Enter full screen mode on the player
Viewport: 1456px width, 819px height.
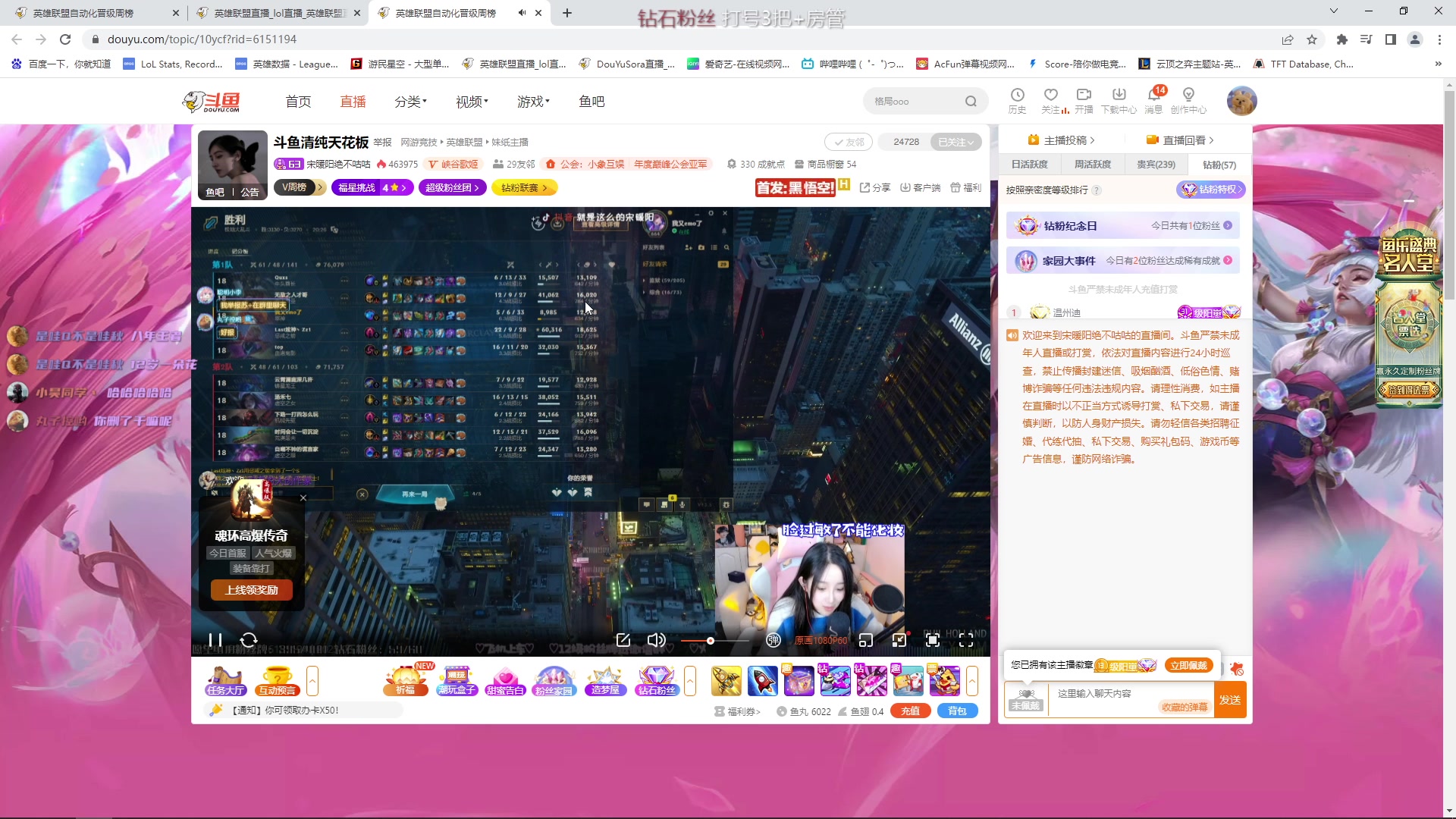pos(966,640)
